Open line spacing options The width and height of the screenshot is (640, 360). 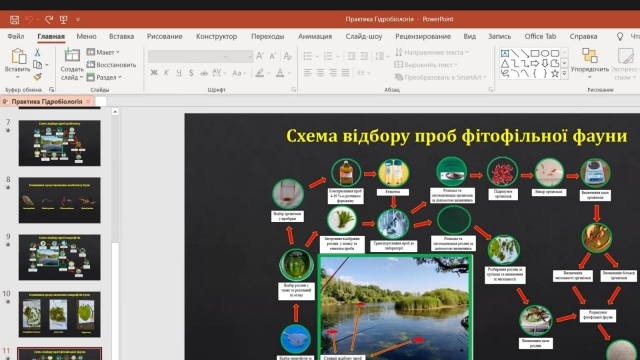click(x=382, y=56)
